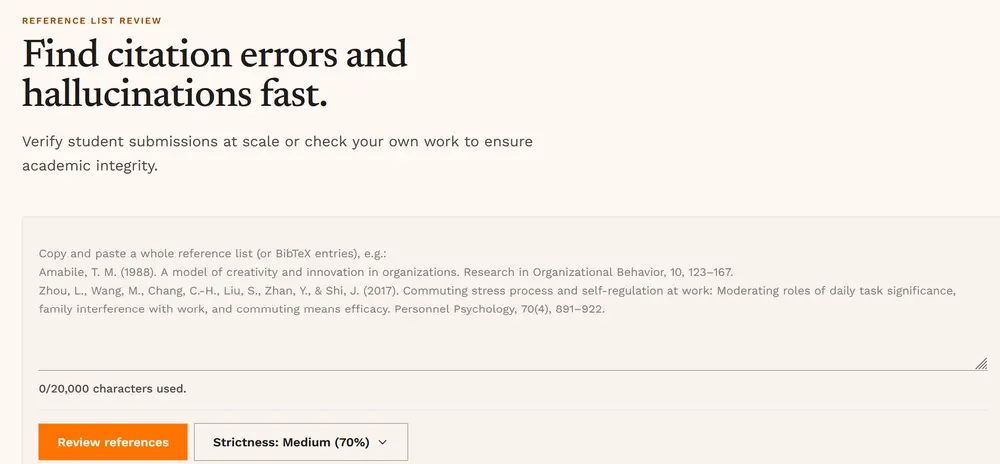Click the orange Review references button

point(113,442)
